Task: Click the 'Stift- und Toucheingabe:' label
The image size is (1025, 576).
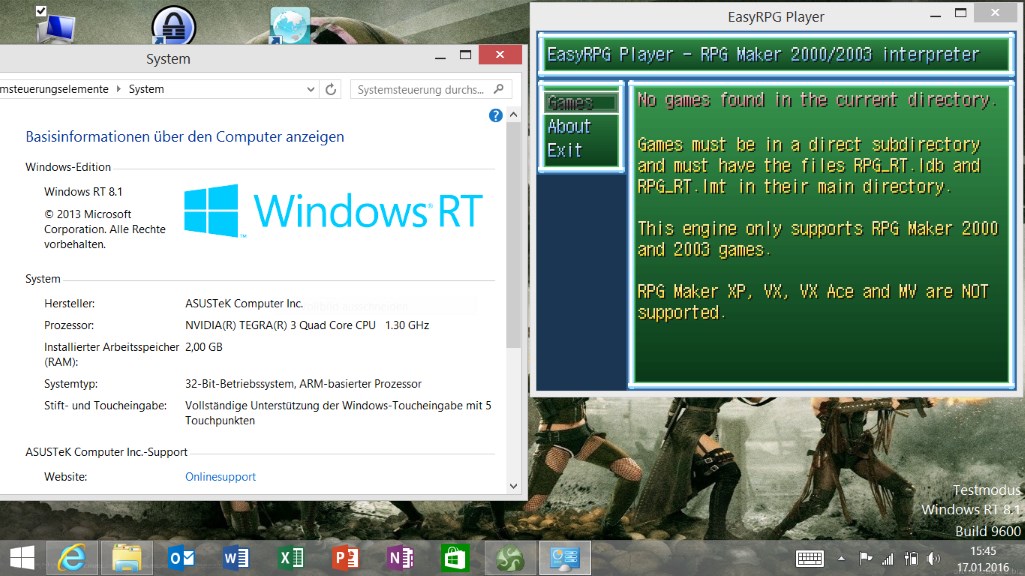Action: [x=105, y=405]
